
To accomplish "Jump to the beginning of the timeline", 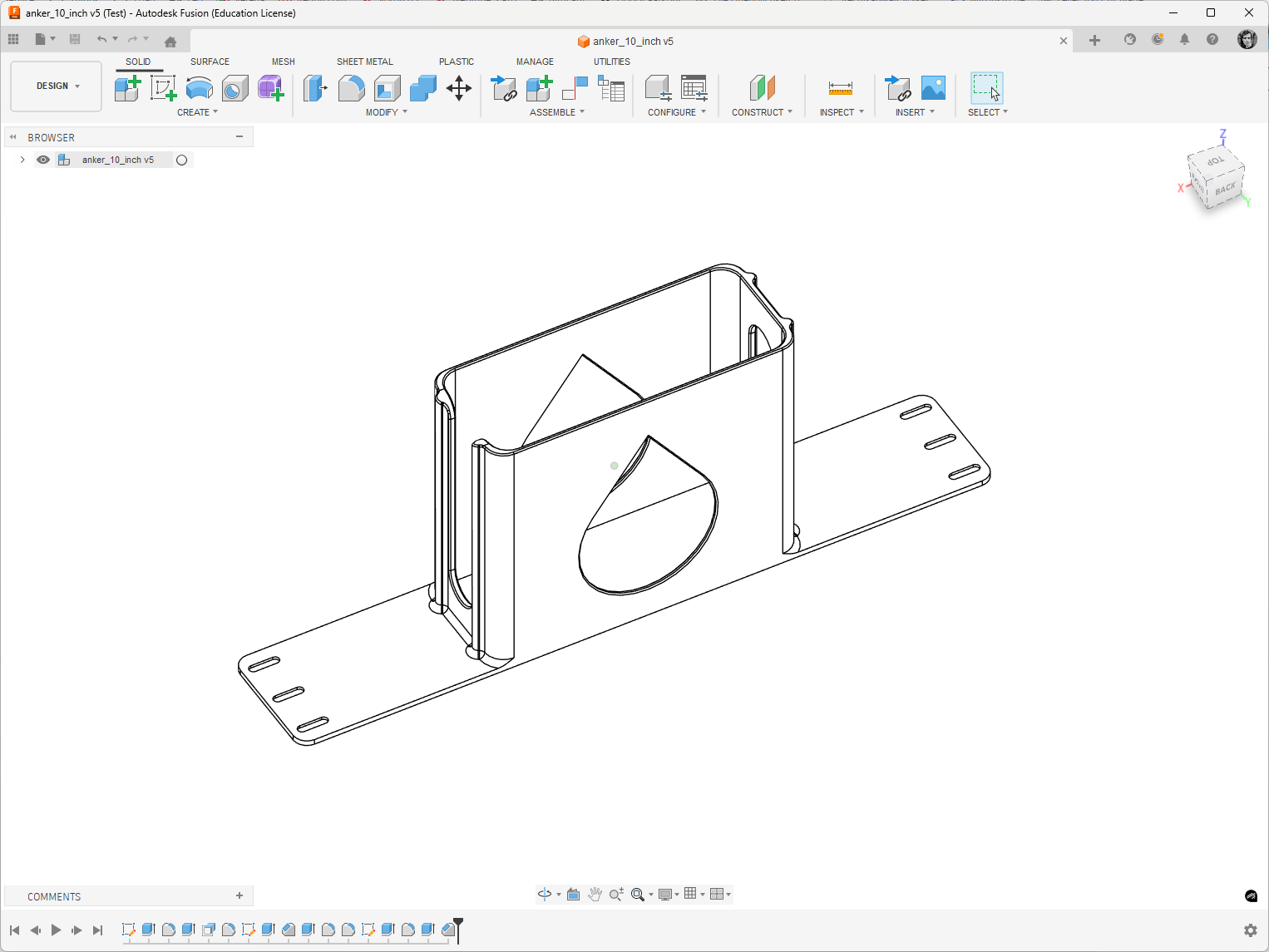I will tap(14, 930).
